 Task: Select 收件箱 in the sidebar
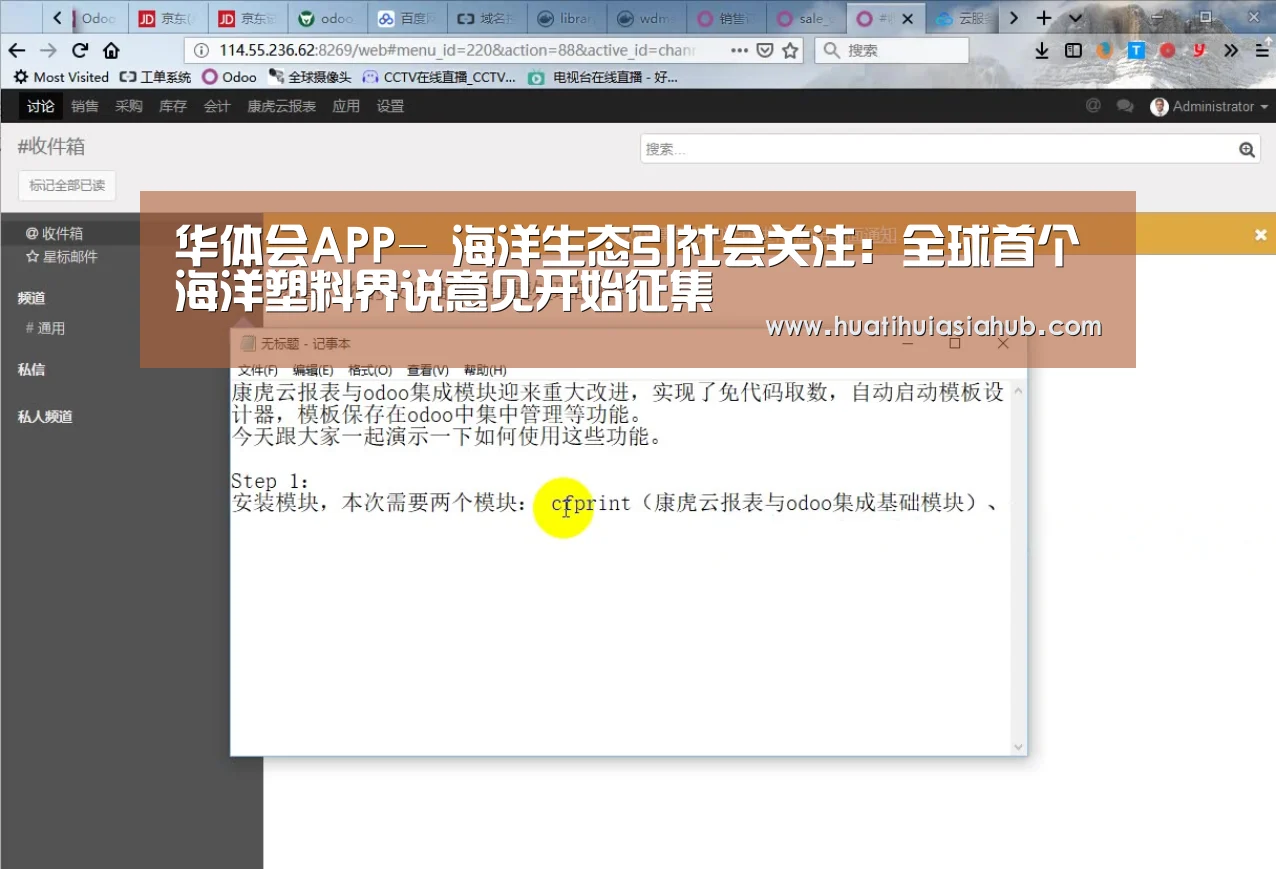click(x=55, y=233)
